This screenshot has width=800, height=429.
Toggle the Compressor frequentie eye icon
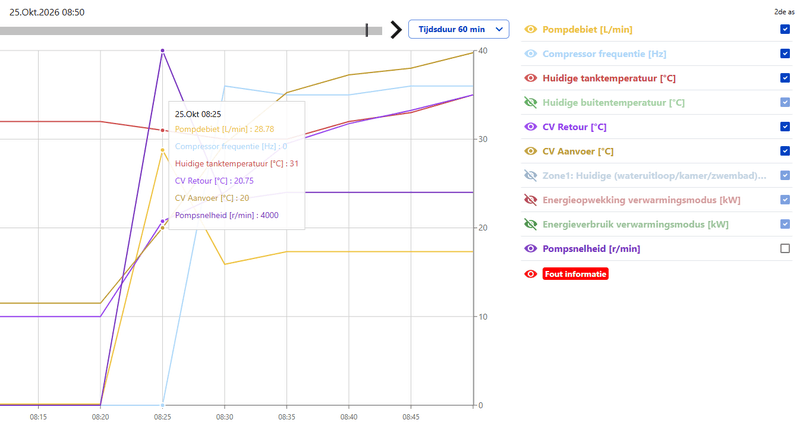pyautogui.click(x=531, y=54)
